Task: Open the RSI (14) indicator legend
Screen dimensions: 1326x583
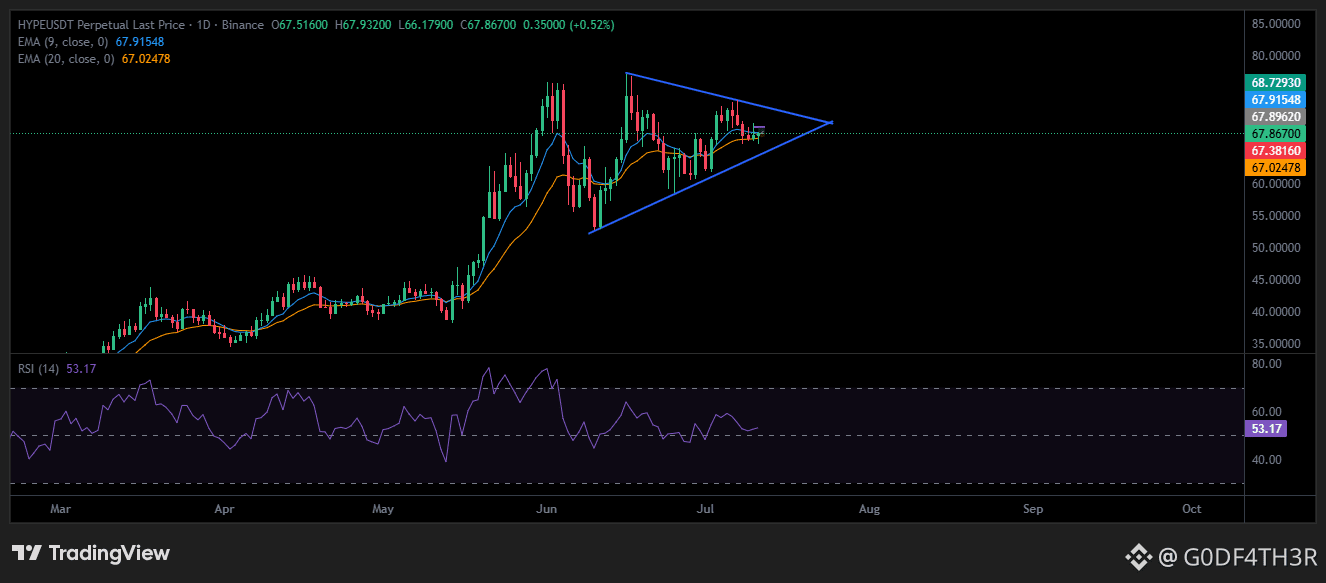Action: (x=40, y=368)
